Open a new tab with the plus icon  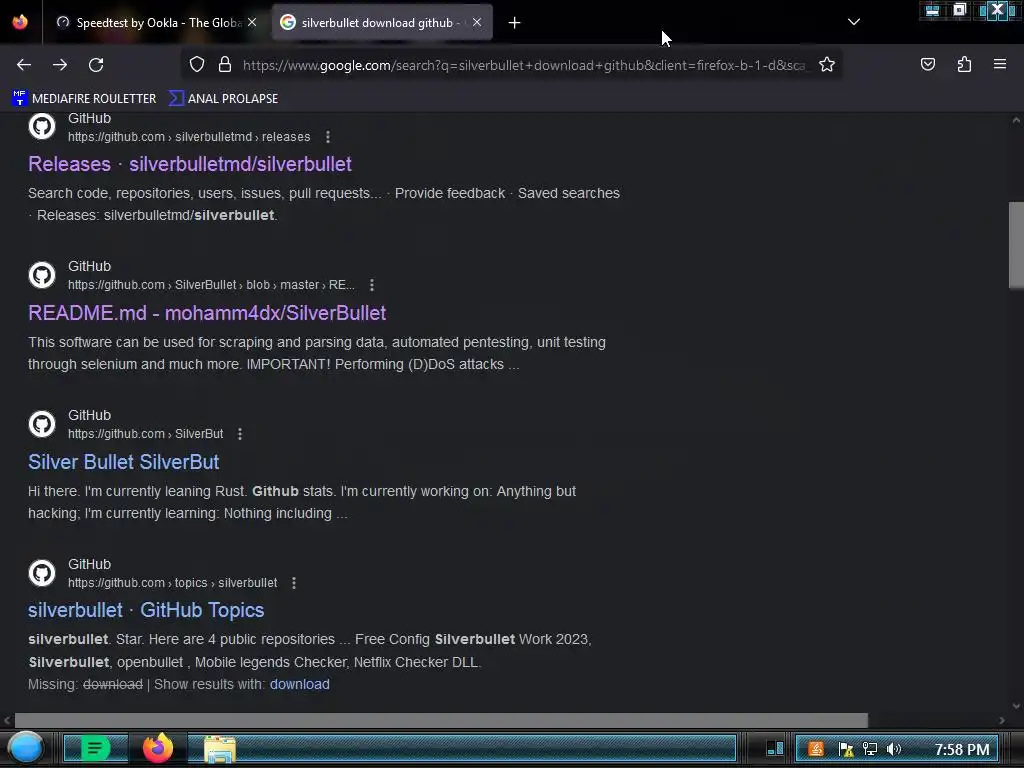coord(515,23)
